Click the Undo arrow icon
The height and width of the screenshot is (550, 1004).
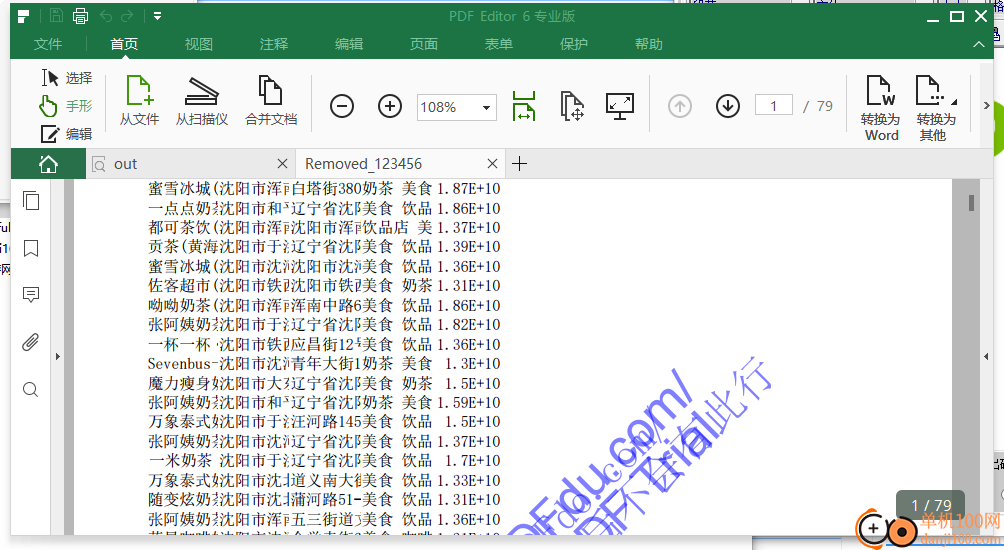[x=106, y=16]
